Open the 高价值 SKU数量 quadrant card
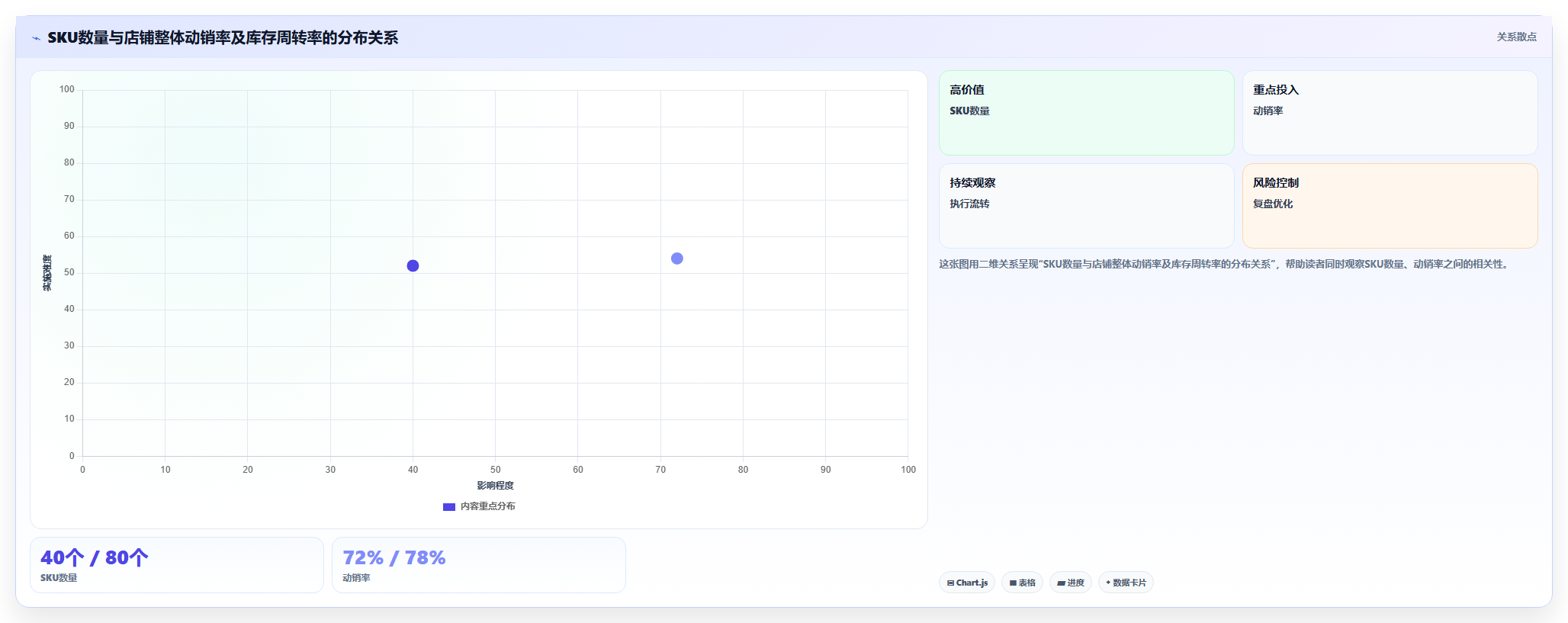 point(1087,113)
